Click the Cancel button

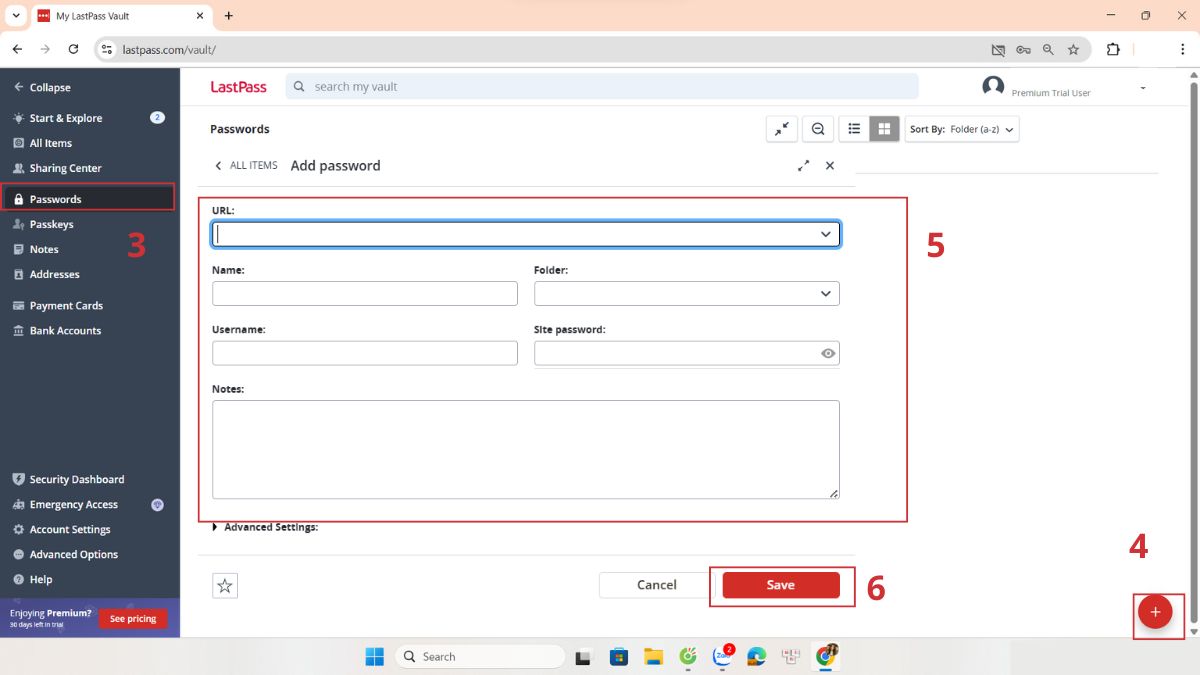(x=657, y=585)
